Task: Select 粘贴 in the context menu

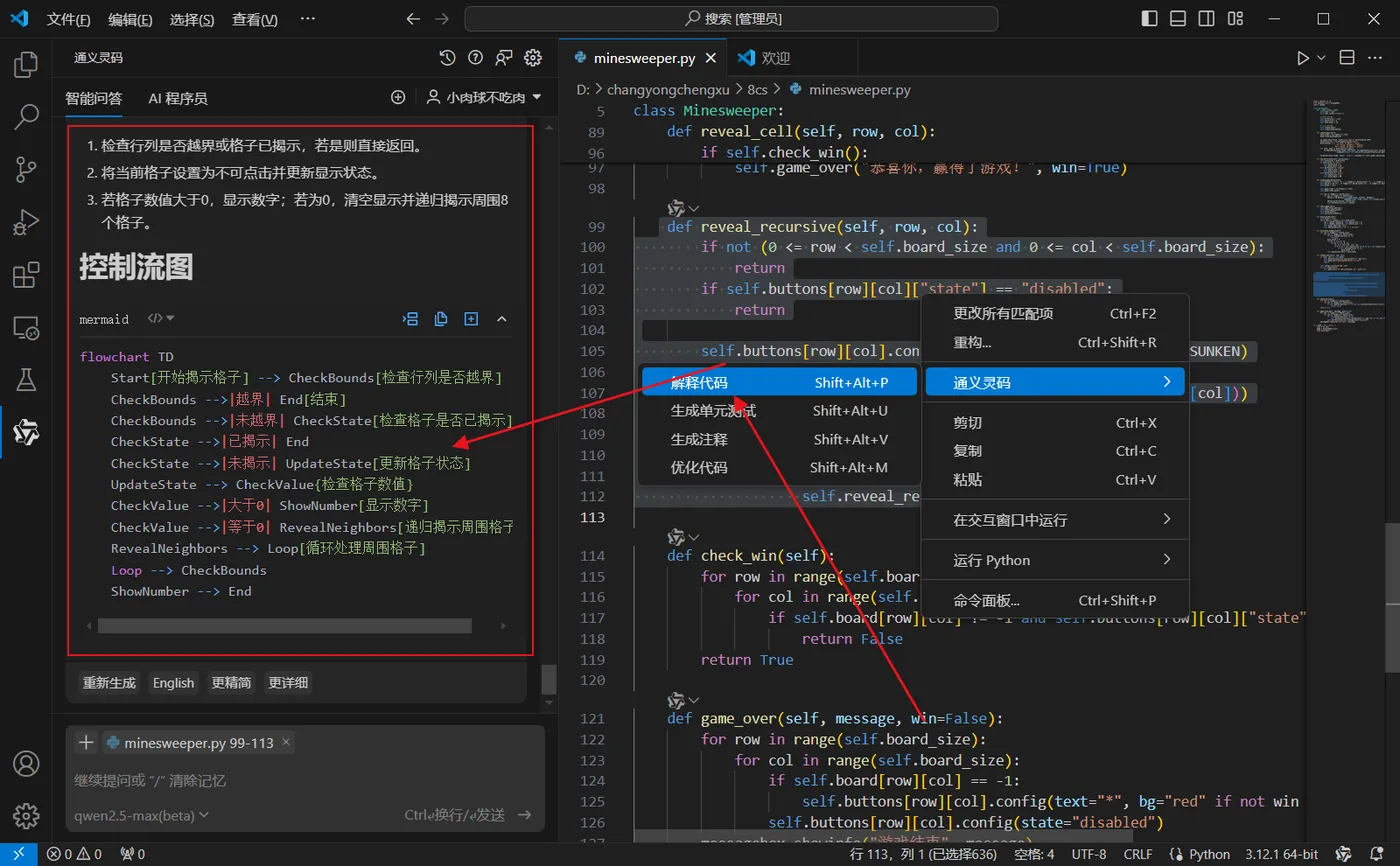Action: coord(1054,480)
